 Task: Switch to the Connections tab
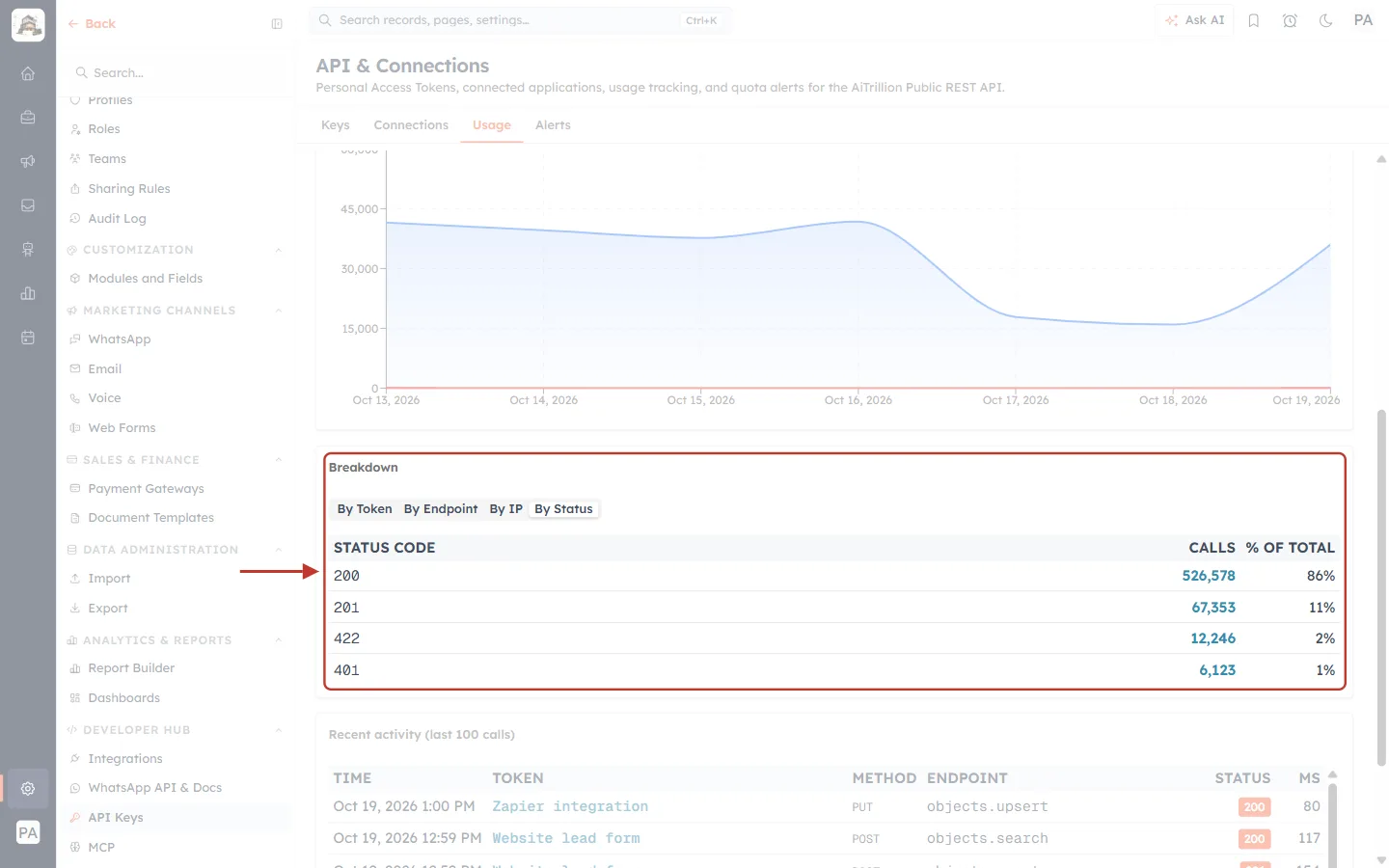coord(411,125)
